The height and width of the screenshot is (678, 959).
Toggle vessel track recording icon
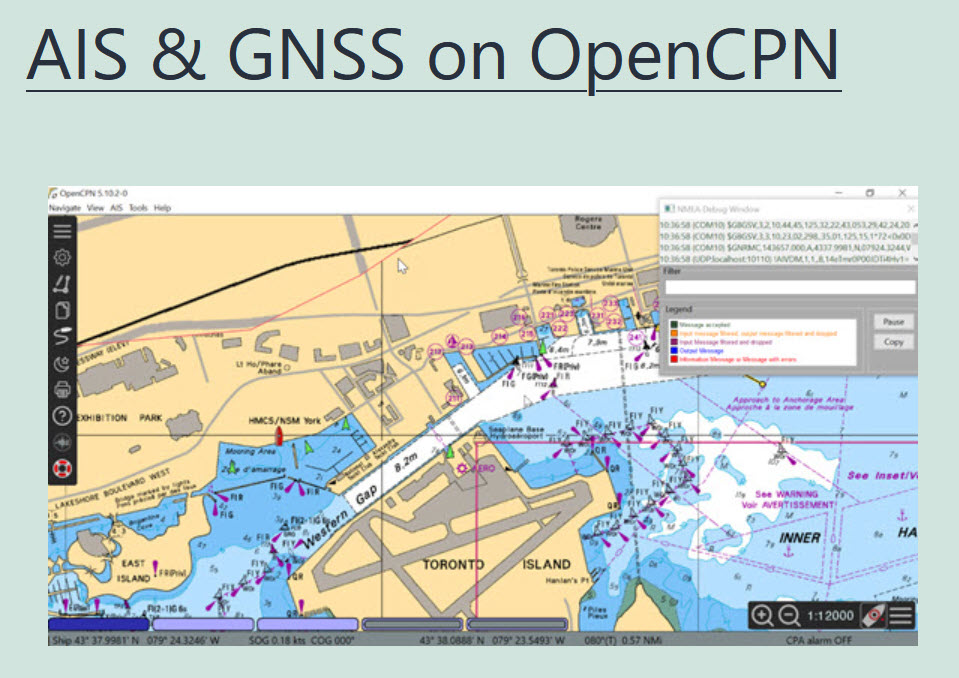(x=62, y=336)
